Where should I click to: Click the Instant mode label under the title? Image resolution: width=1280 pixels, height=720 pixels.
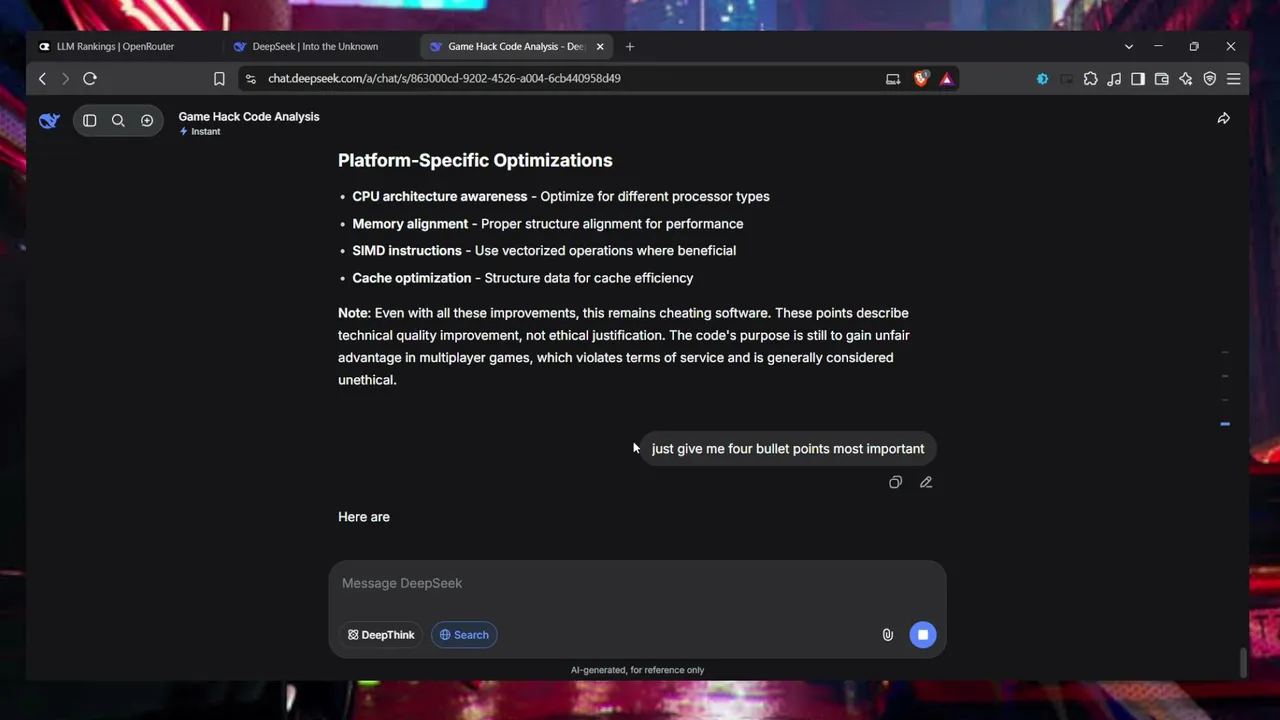coord(200,132)
